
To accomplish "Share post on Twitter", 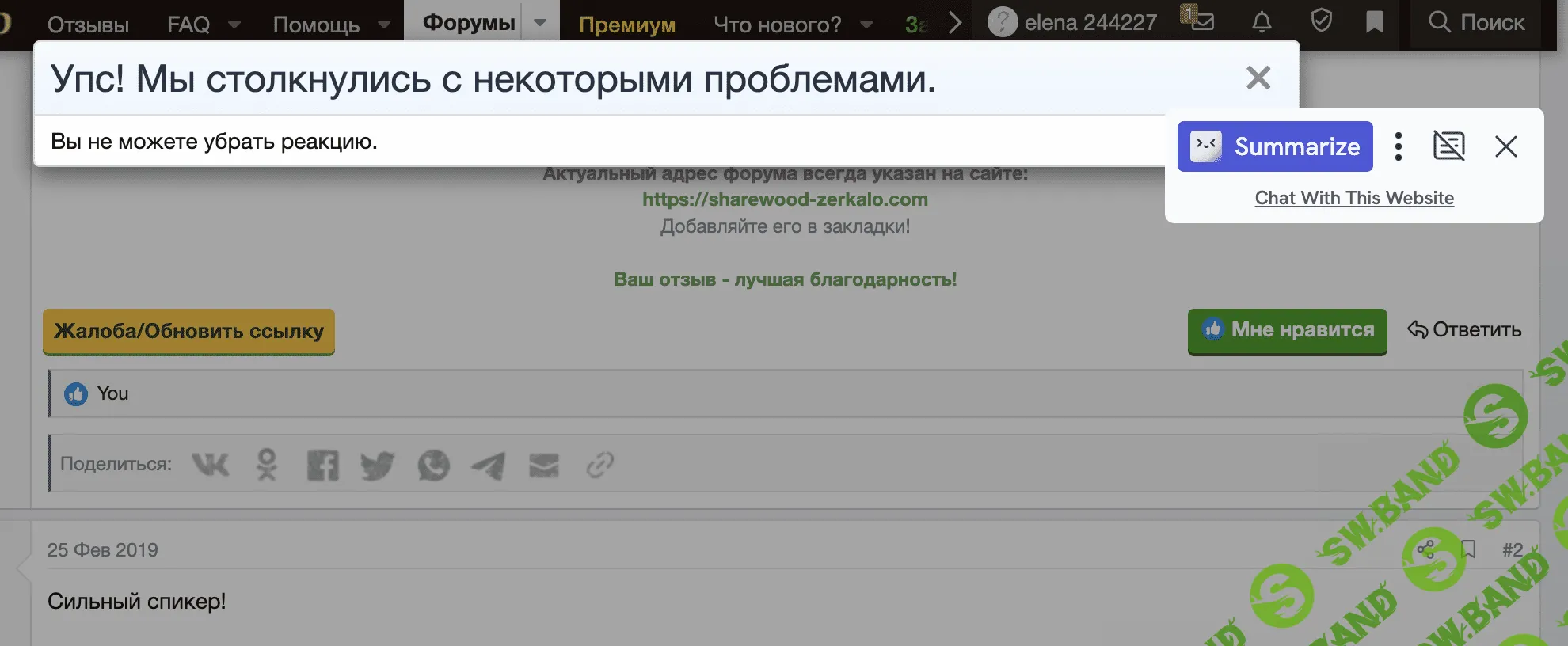I will 377,465.
